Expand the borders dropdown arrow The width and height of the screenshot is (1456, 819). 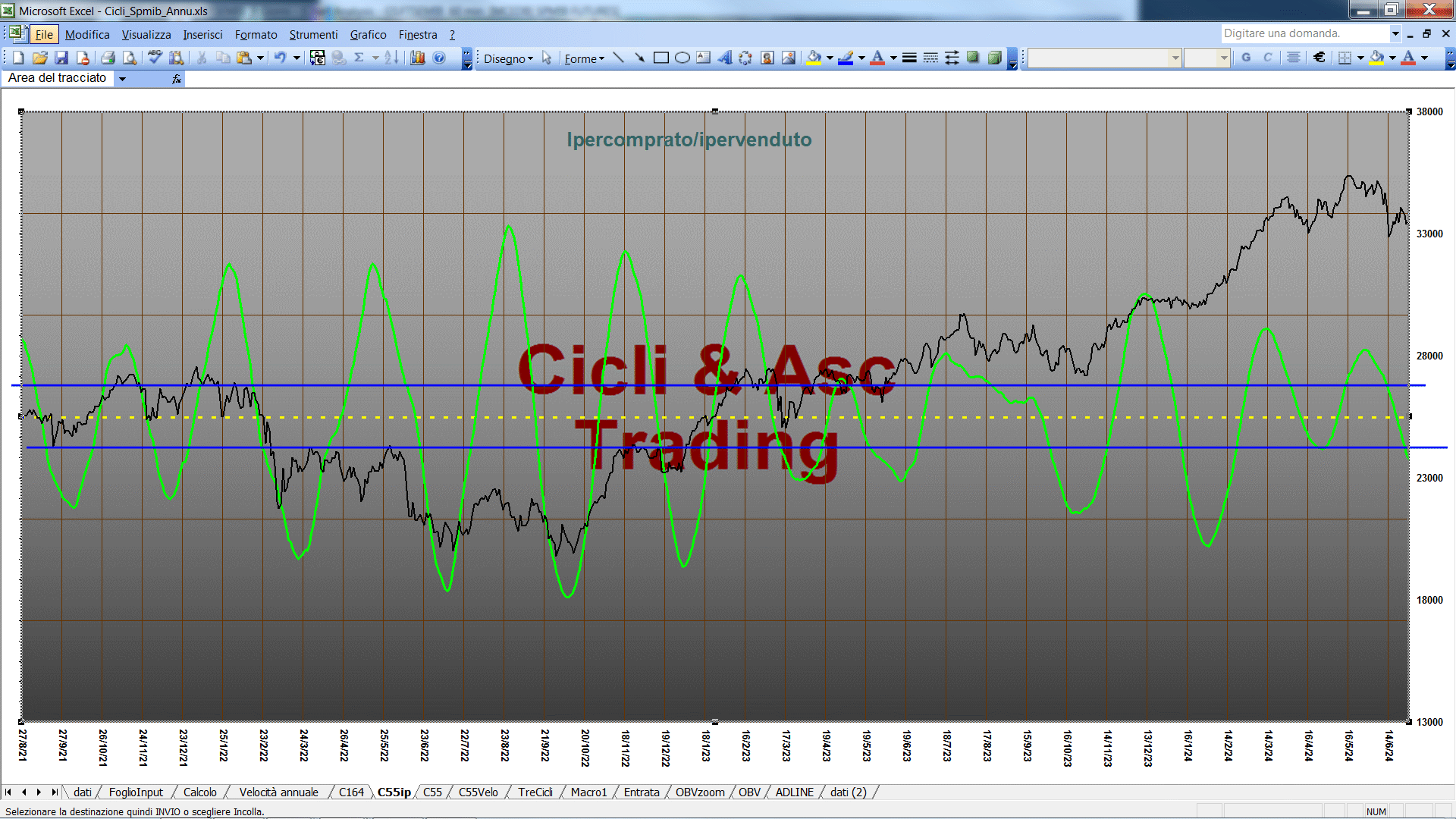[1360, 58]
